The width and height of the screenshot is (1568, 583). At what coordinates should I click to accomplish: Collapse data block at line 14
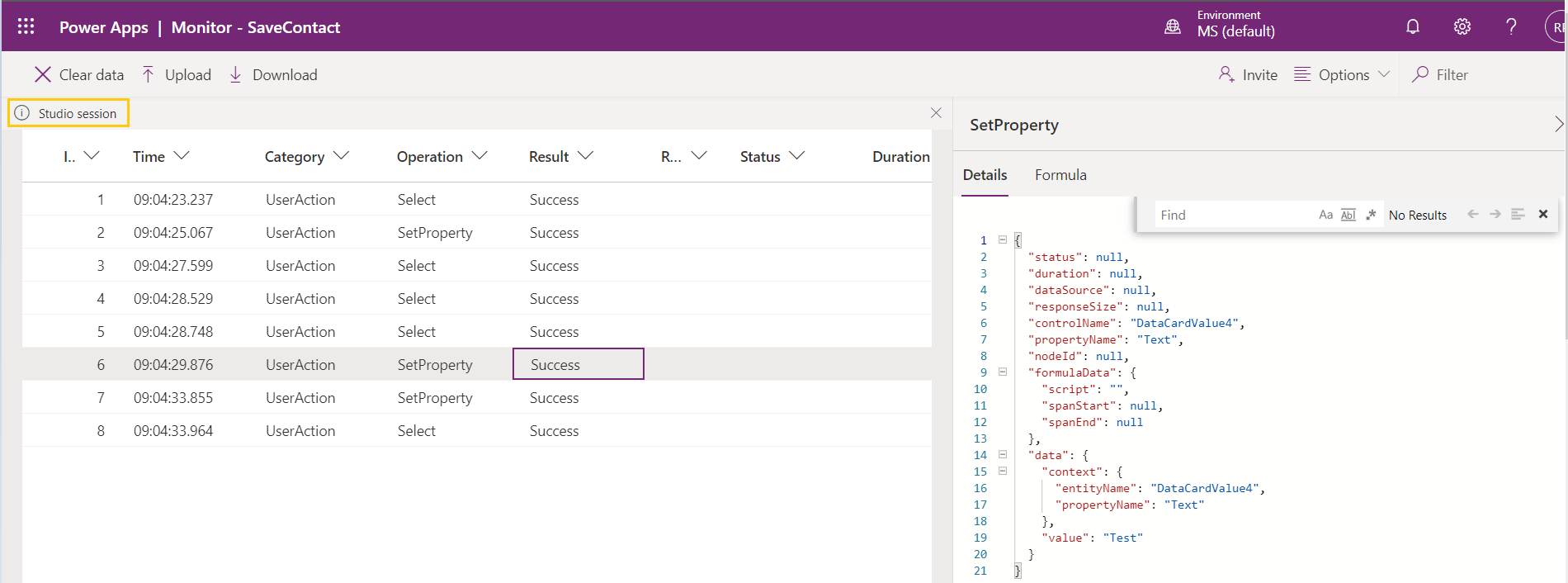tap(1003, 454)
